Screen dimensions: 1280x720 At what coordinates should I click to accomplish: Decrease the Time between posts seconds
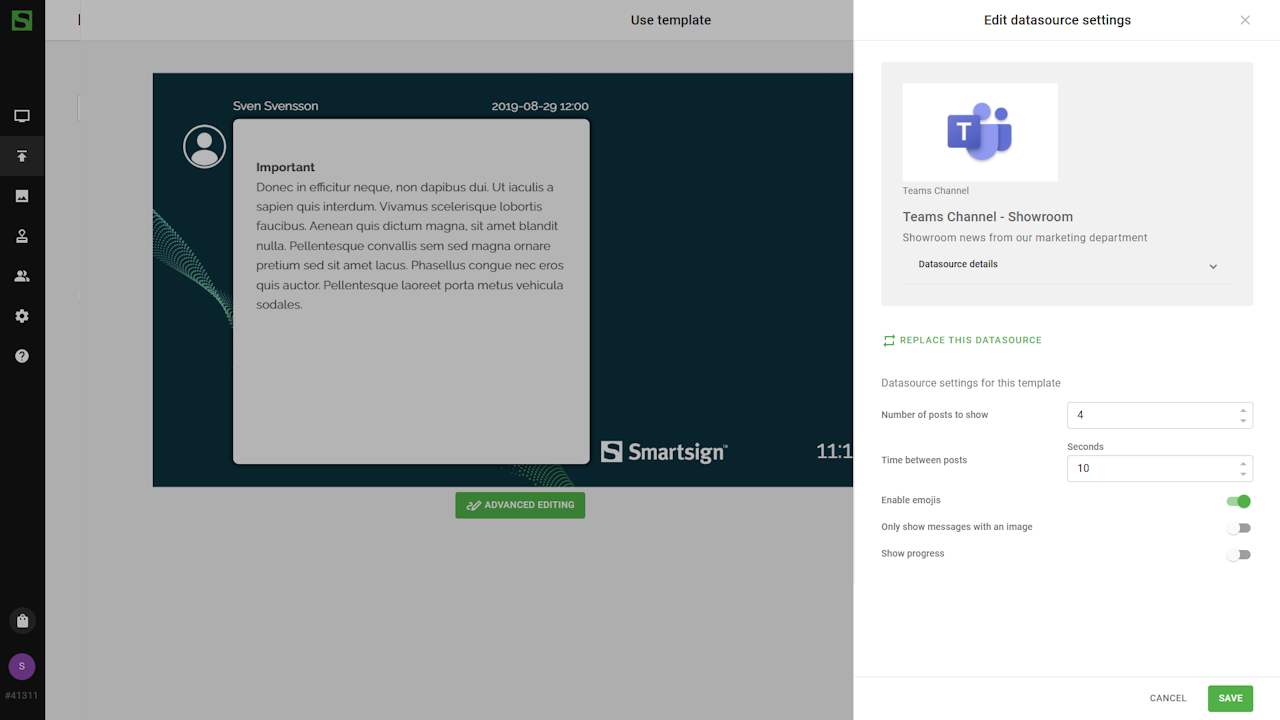point(1243,474)
